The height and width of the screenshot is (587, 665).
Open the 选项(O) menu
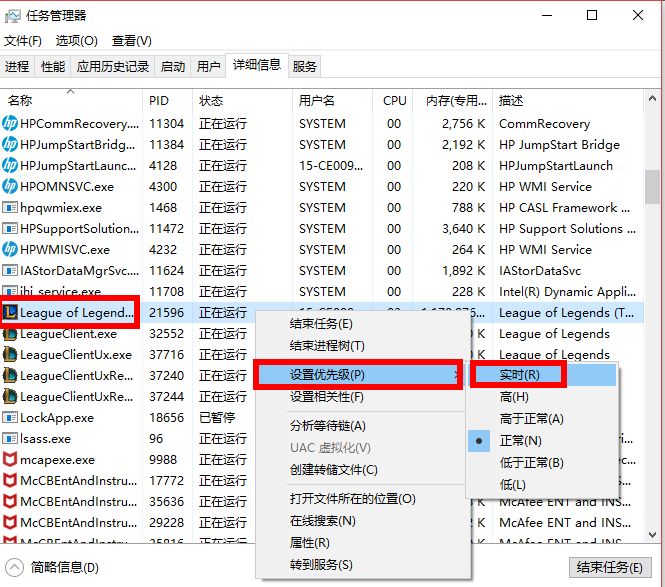point(77,41)
